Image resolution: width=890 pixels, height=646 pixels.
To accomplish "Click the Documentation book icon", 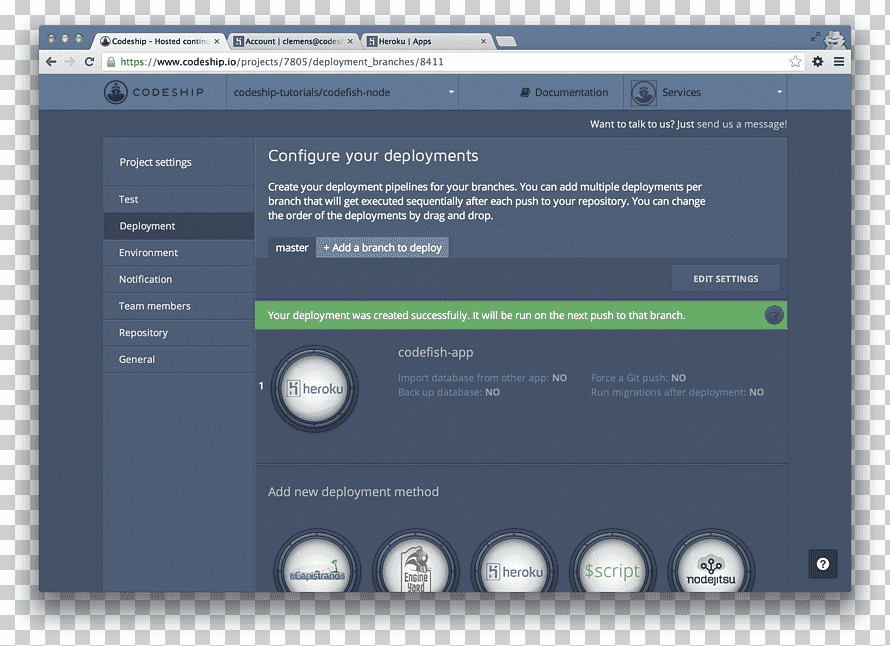I will (x=526, y=92).
